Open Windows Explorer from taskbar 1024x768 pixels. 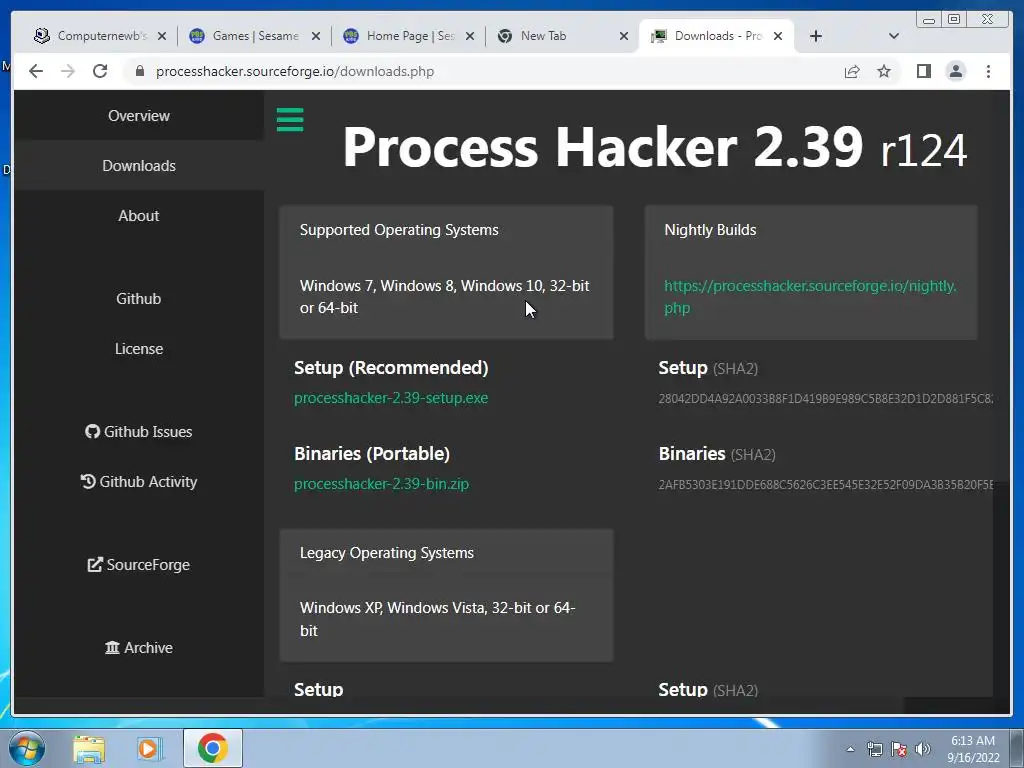tap(89, 748)
